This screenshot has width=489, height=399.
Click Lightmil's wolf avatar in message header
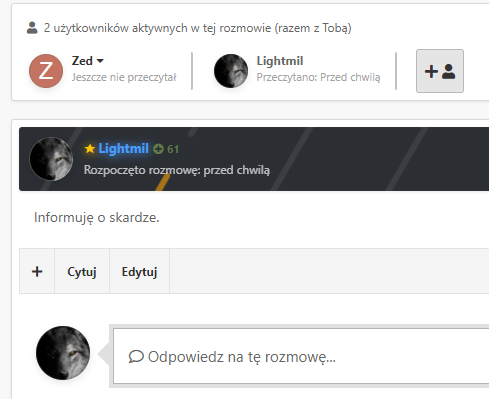point(51,159)
